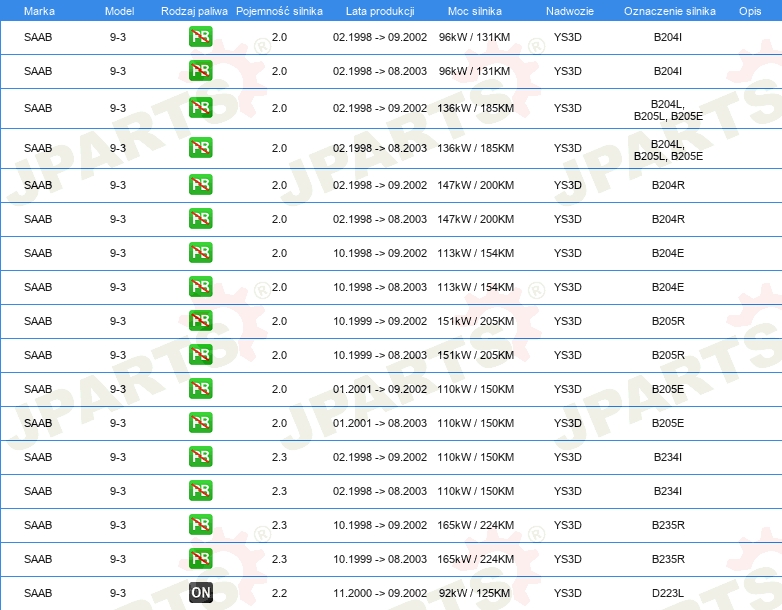Viewport: 782px width, 610px height.
Task: Click 165kW / 224KM in row starting 10.1998
Action: click(476, 525)
